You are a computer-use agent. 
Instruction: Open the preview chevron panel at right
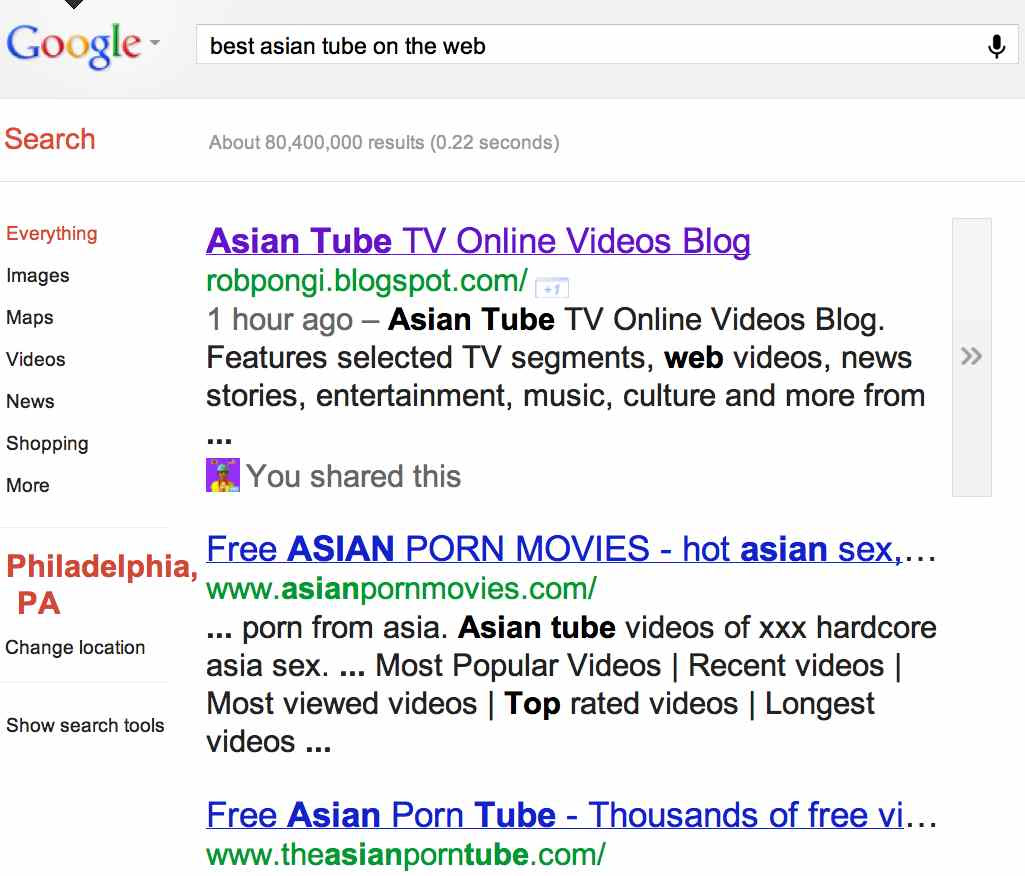point(971,357)
